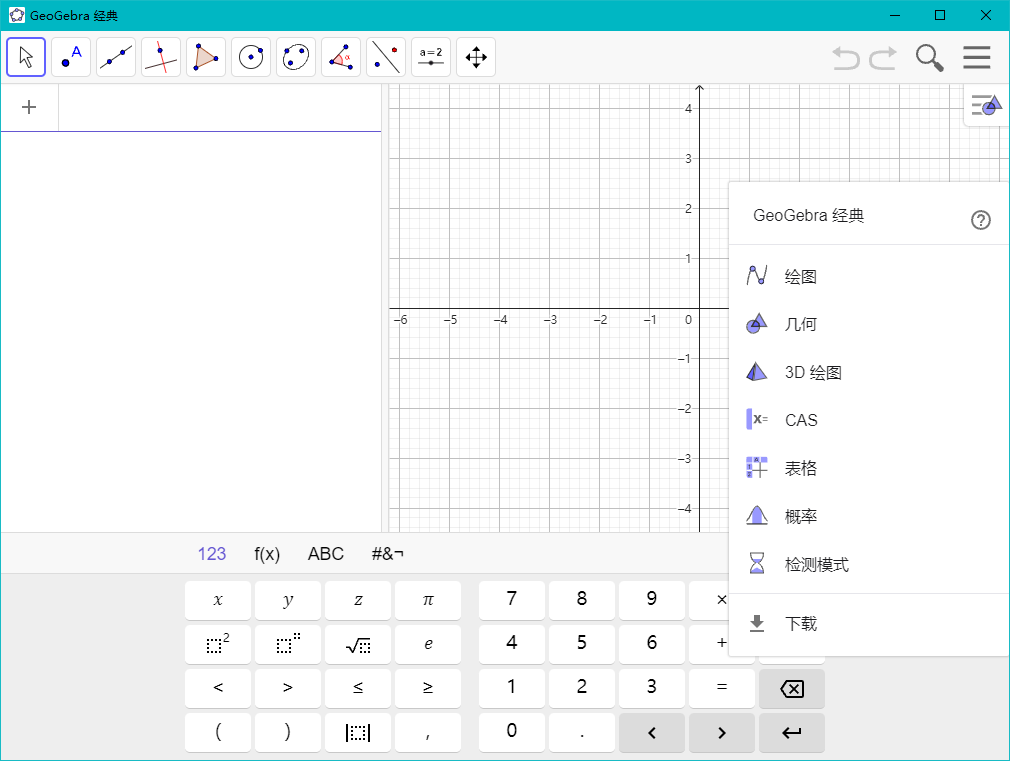Switch keyboard to 123 tab
This screenshot has width=1010, height=761.
212,554
